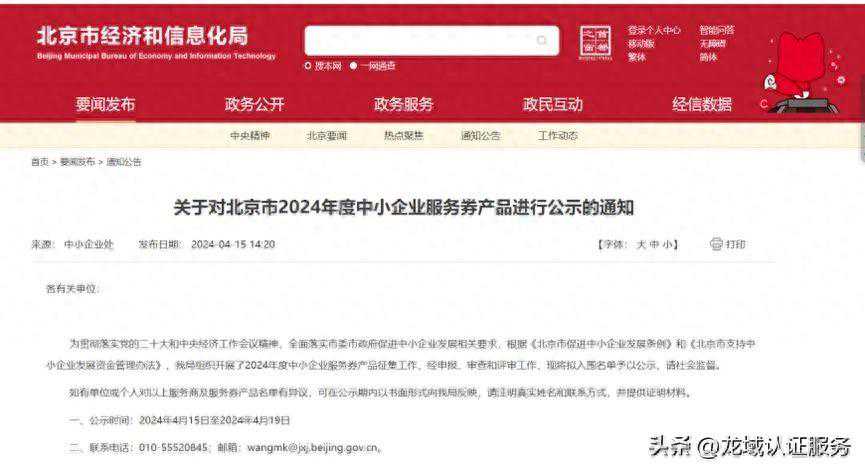Open the 政务公开 main menu

tap(254, 104)
